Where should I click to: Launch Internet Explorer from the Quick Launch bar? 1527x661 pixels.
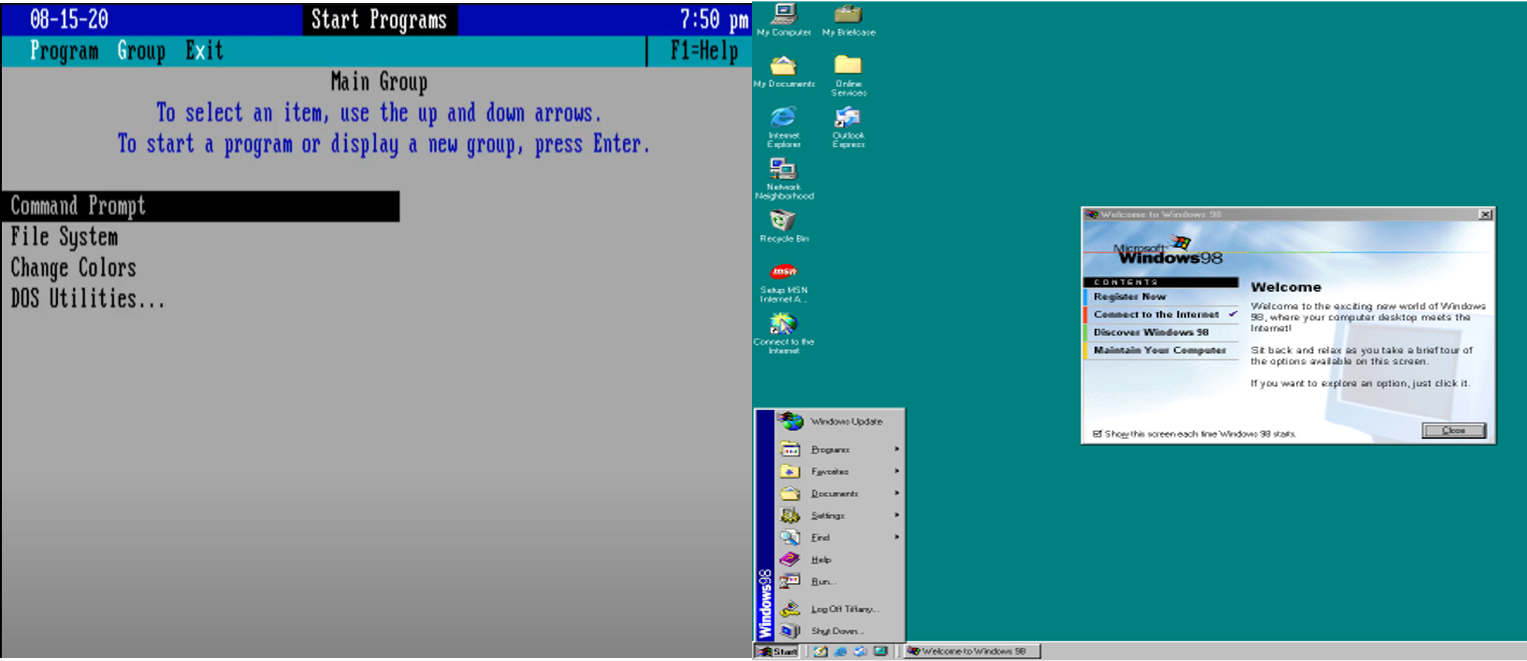(x=840, y=651)
